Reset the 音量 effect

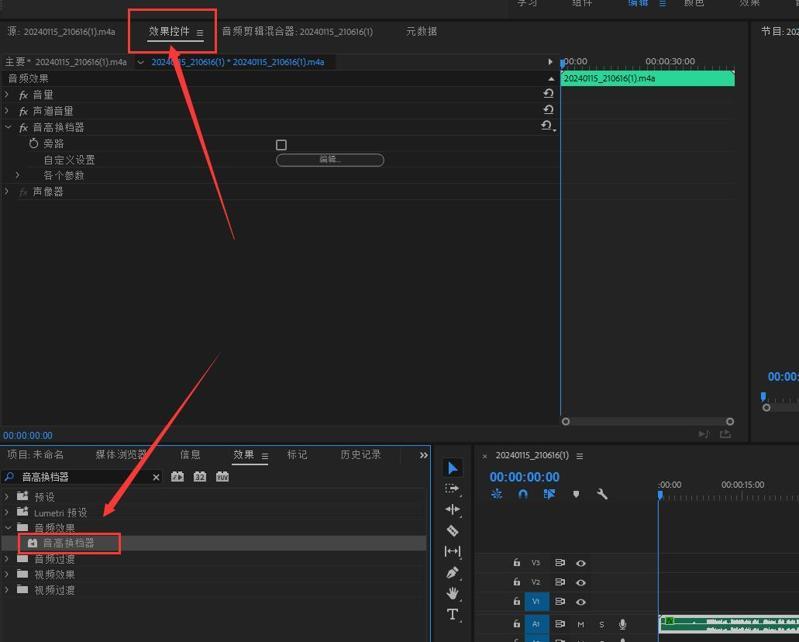point(548,94)
